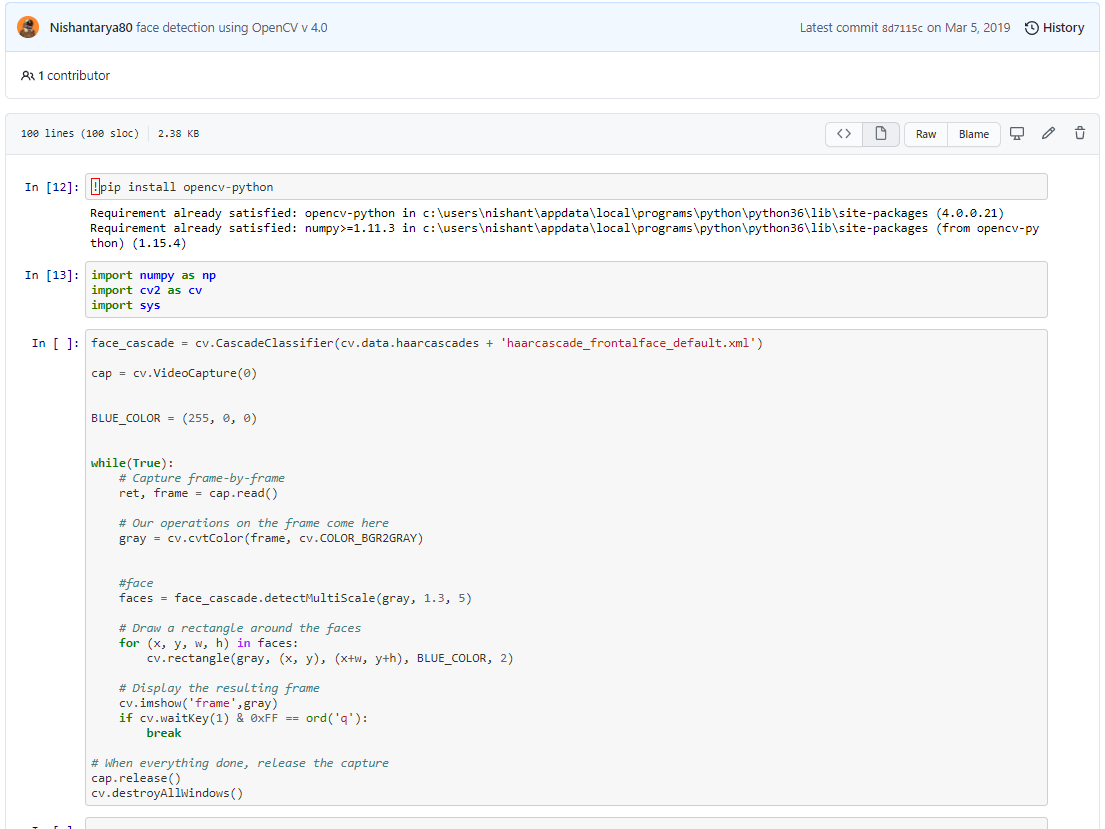Click the contributors people icon
This screenshot has height=829, width=1105.
[x=27, y=76]
